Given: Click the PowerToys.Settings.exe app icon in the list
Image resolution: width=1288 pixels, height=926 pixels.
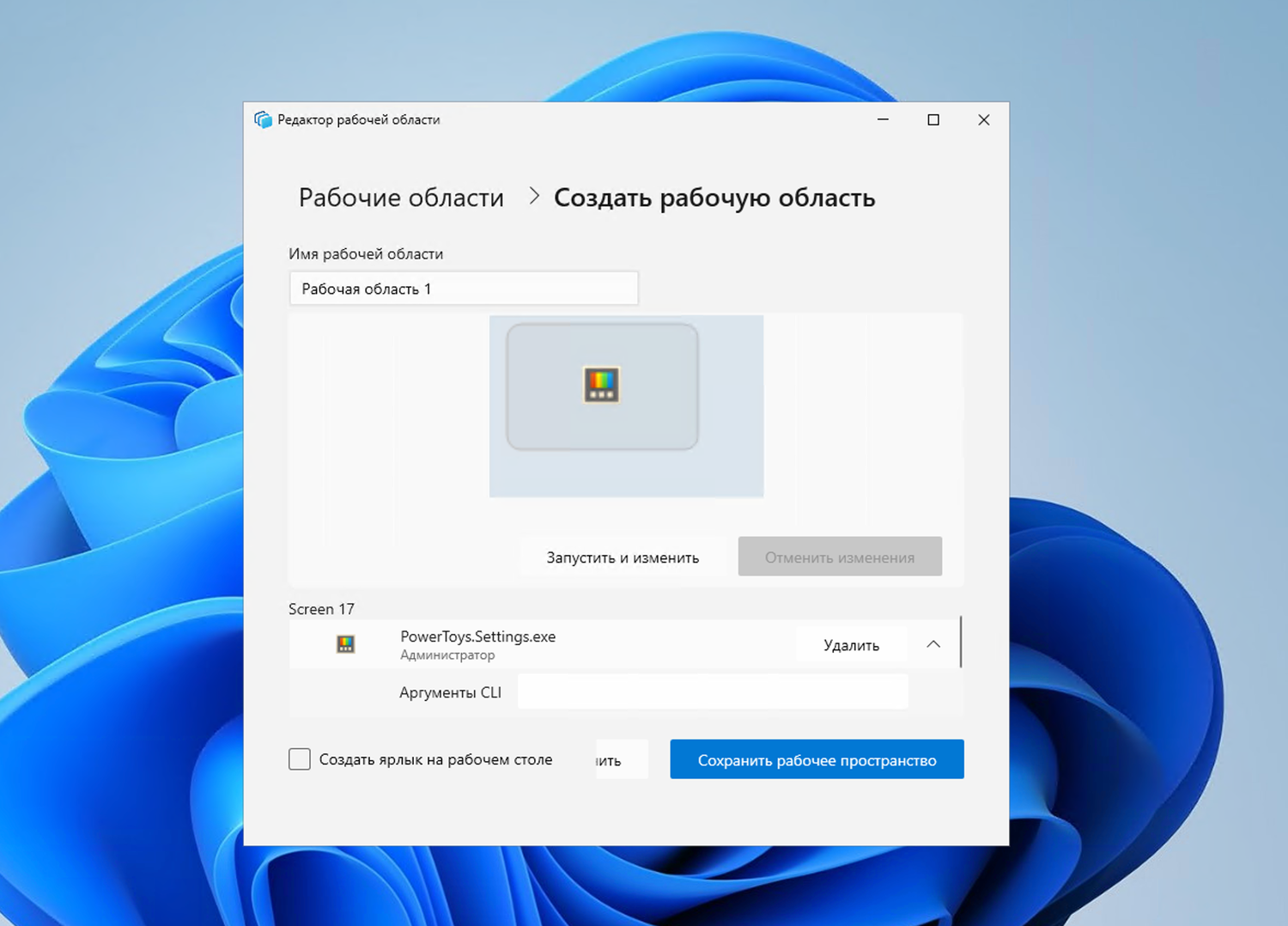Looking at the screenshot, I should coord(345,644).
